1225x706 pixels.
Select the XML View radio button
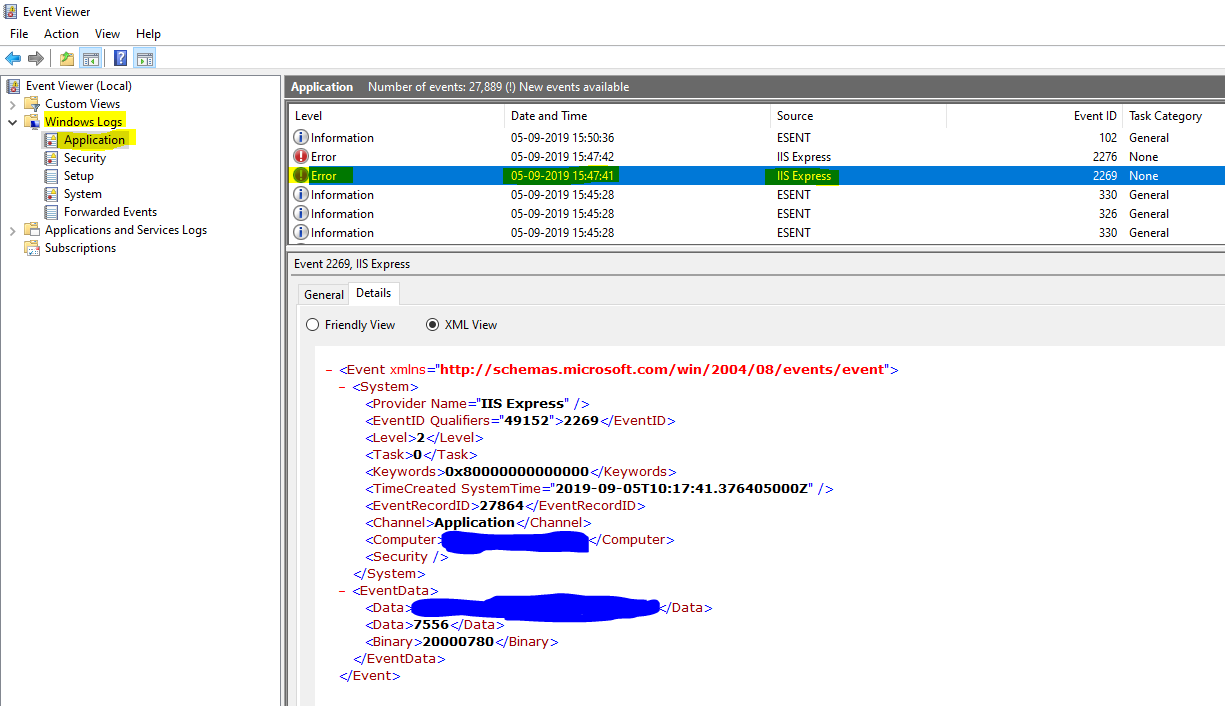[x=433, y=325]
